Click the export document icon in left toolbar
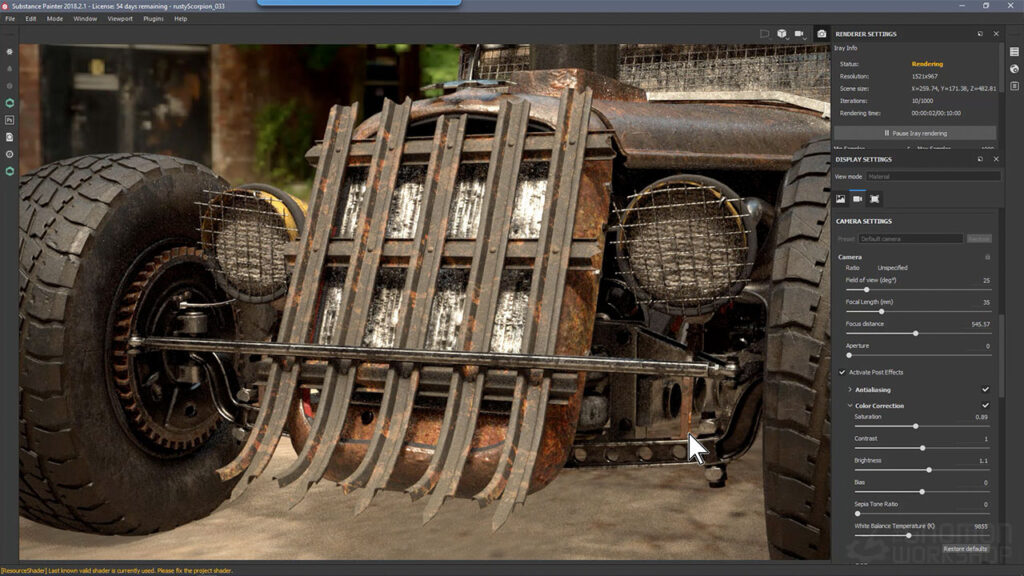The image size is (1024, 576). (x=9, y=137)
